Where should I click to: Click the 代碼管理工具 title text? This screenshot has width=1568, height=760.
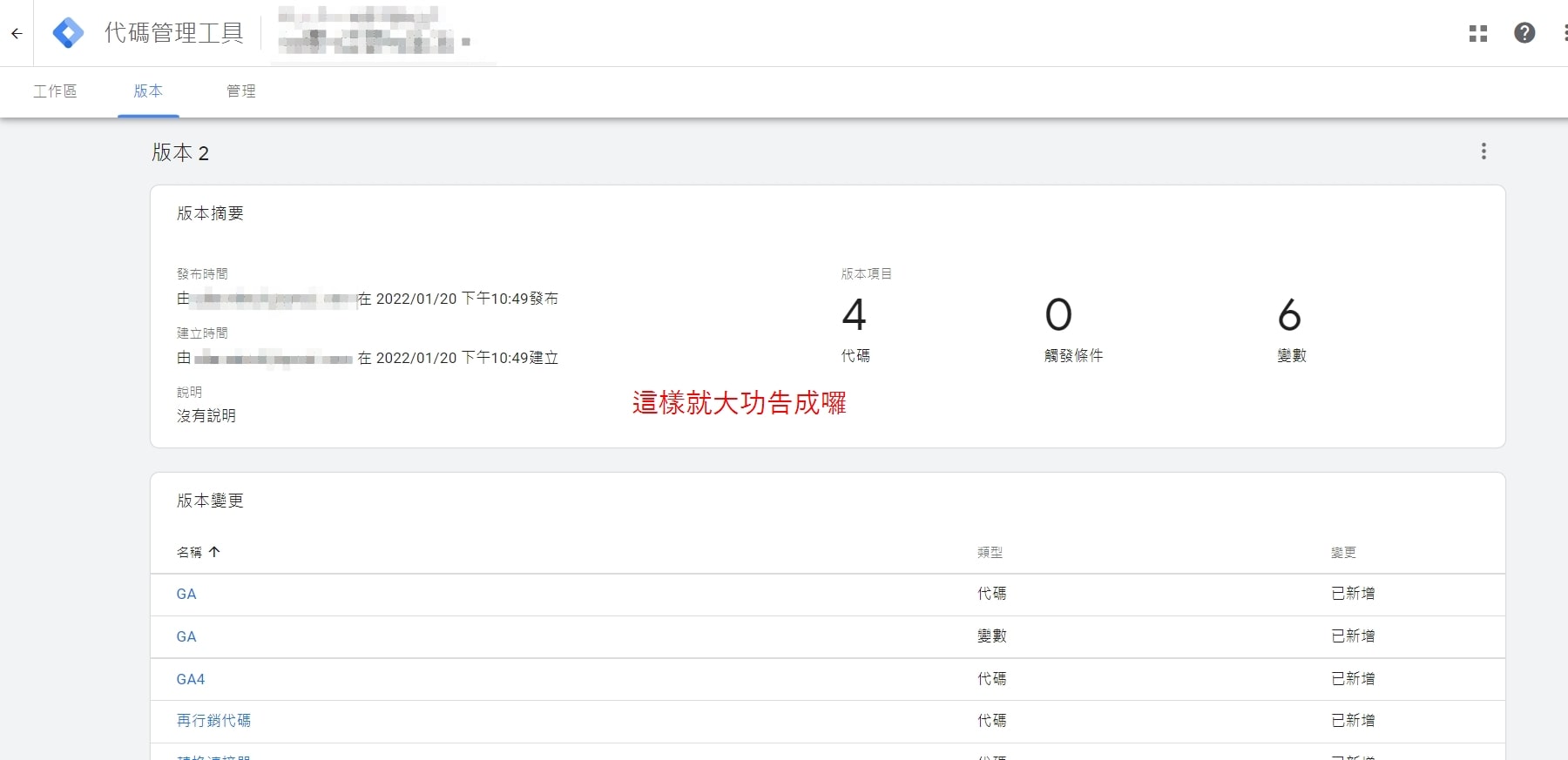pos(174,33)
